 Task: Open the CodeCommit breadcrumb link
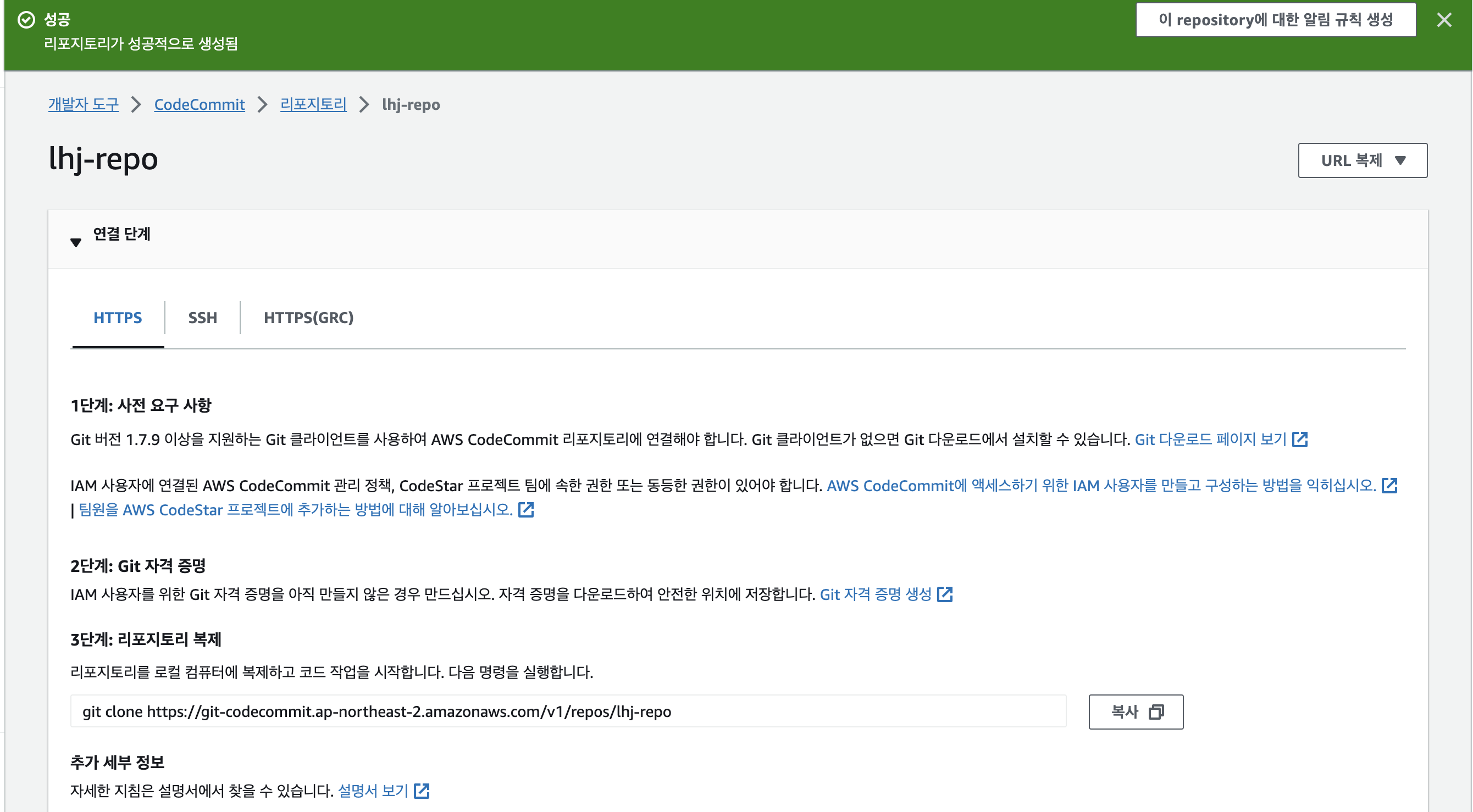point(199,104)
